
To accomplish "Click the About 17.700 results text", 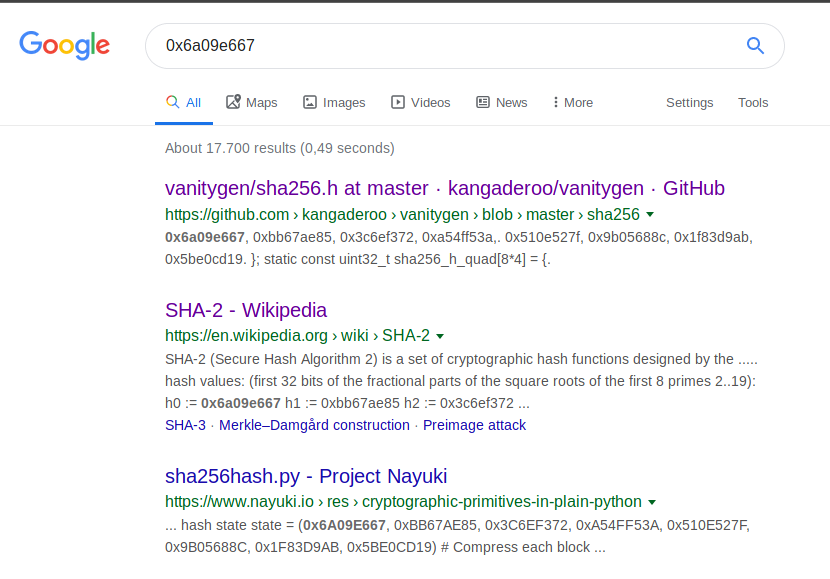I will (x=279, y=148).
